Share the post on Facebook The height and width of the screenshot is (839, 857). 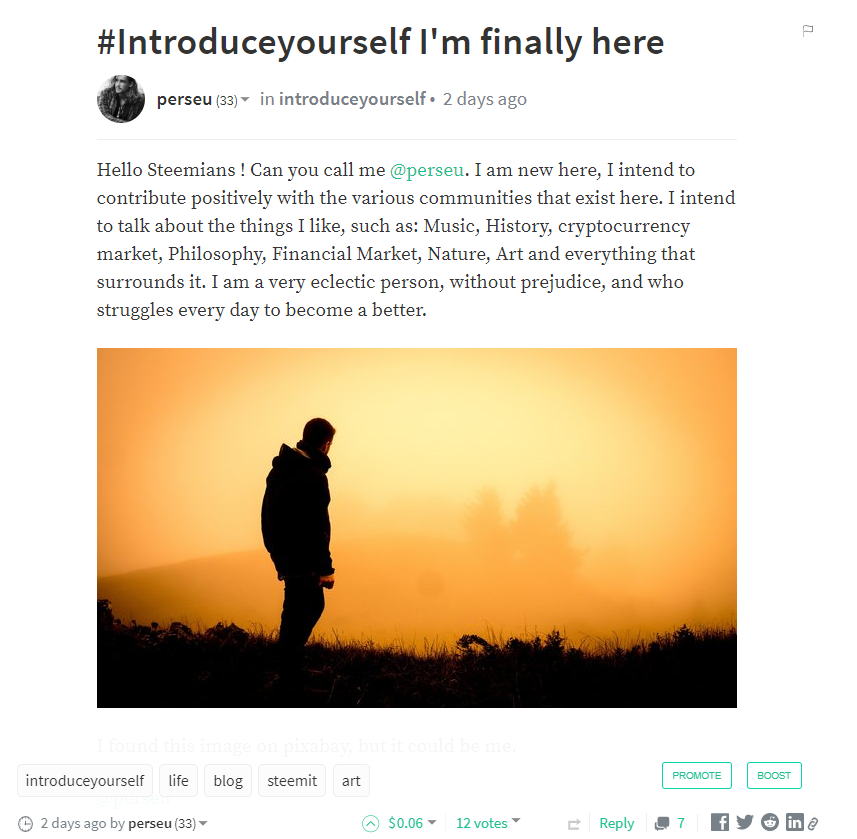click(719, 822)
